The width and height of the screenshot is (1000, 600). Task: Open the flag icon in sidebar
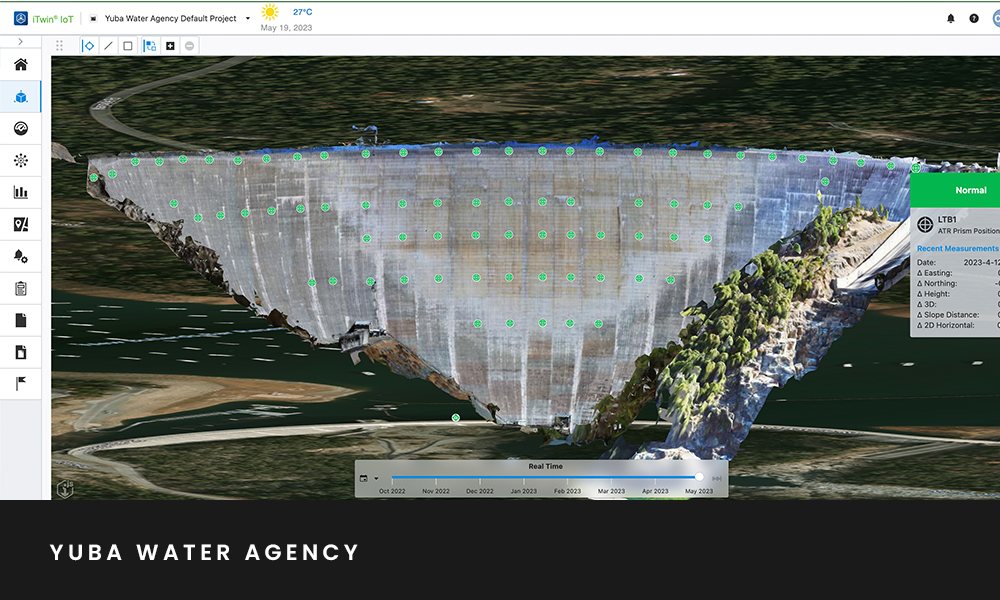20,383
